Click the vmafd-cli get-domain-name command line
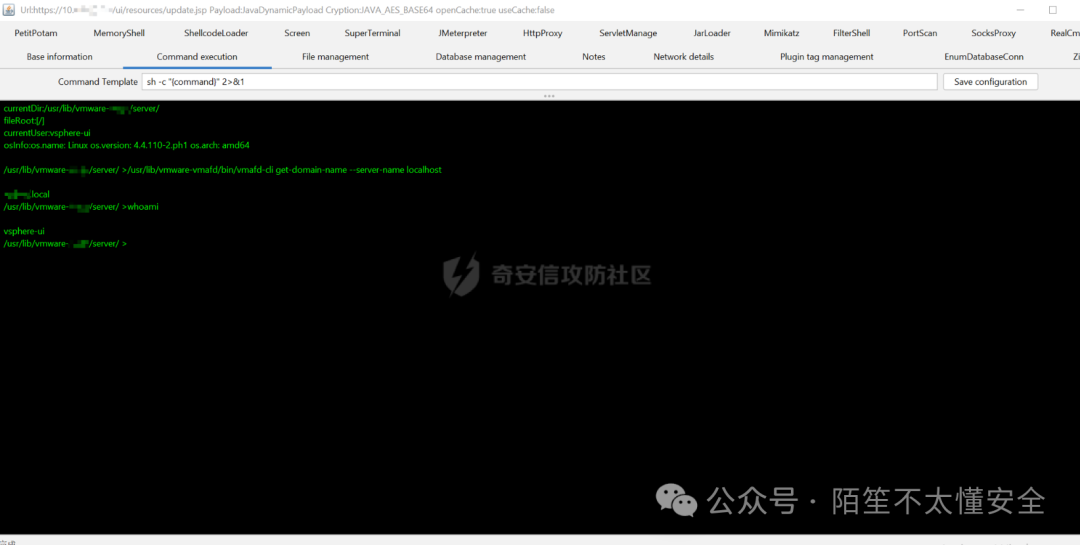Viewport: 1080px width, 545px height. (222, 169)
